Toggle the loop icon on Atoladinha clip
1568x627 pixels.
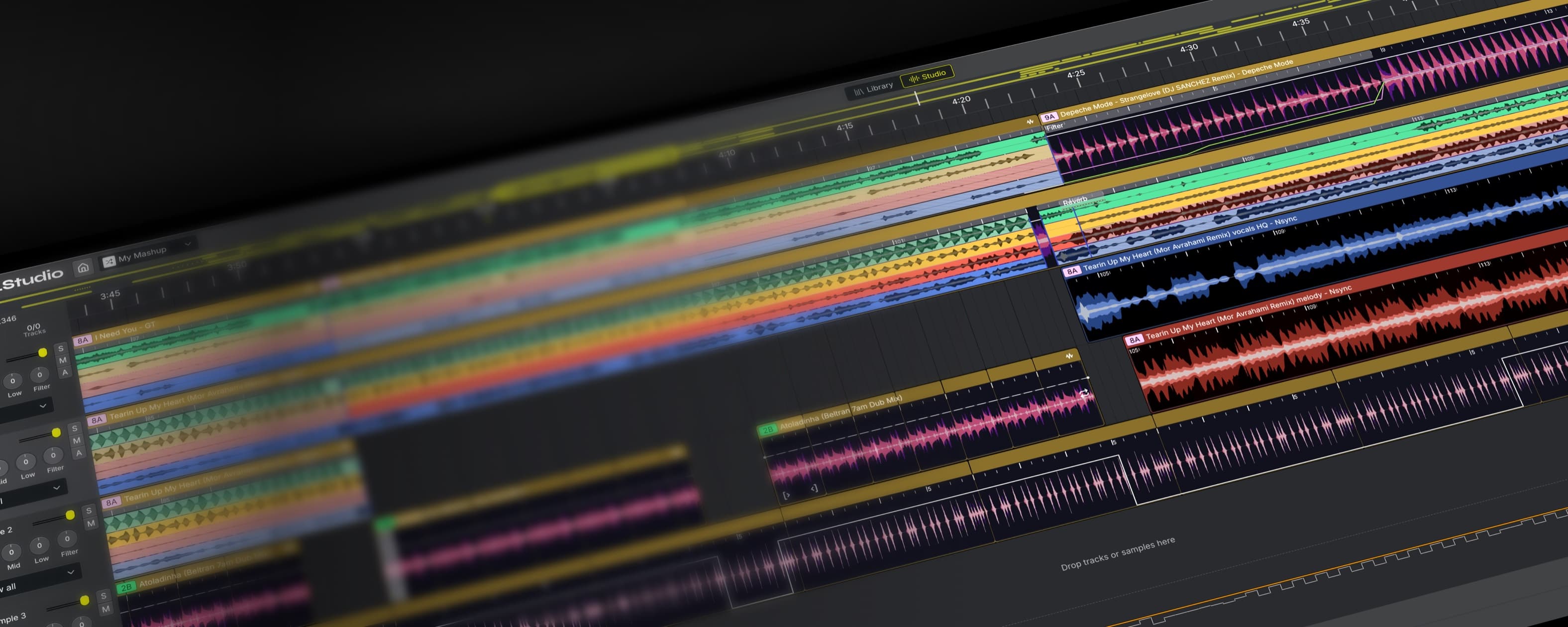click(1084, 394)
